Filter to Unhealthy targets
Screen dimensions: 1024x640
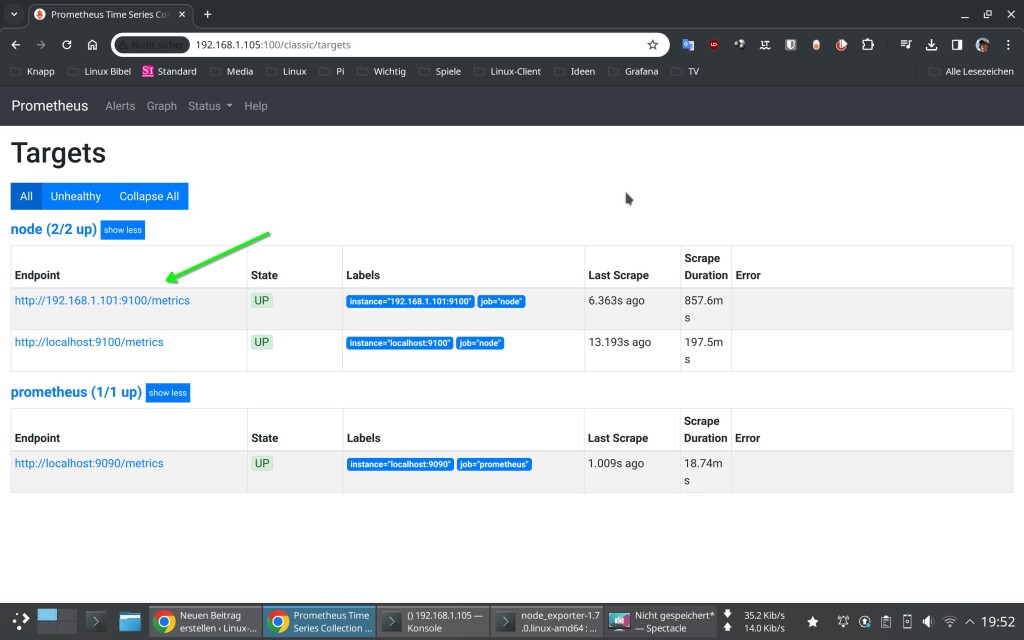76,197
